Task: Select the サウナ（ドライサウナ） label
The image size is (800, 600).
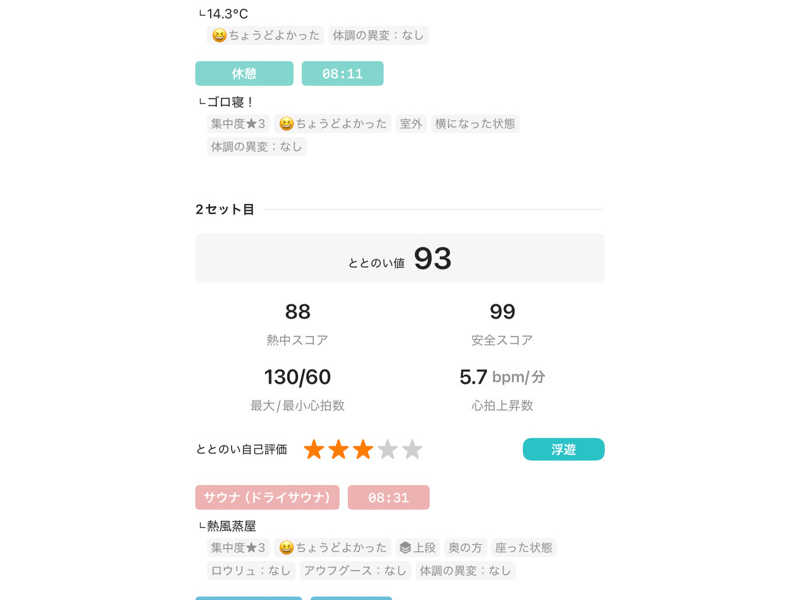Action: tap(267, 498)
